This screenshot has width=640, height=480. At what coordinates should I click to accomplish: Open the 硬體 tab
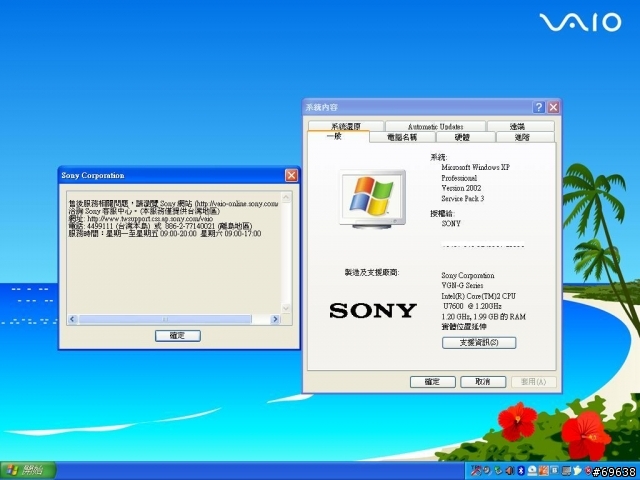465,137
